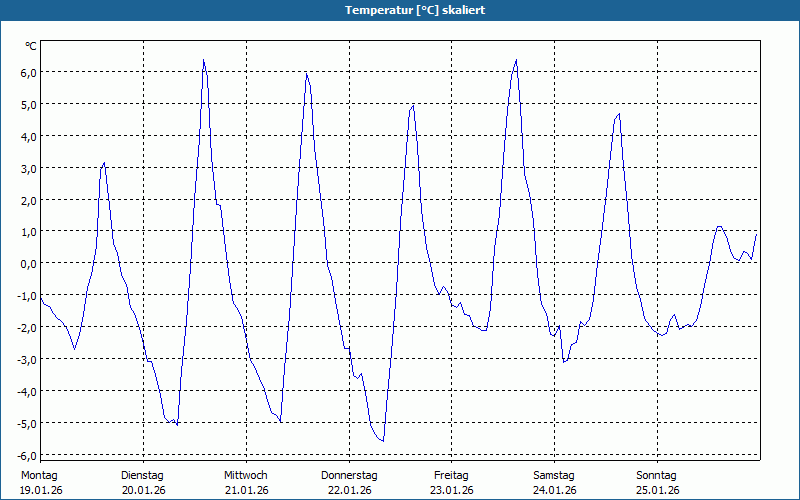This screenshot has width=800, height=500.
Task: Click the °C unit label
Action: pos(31,46)
